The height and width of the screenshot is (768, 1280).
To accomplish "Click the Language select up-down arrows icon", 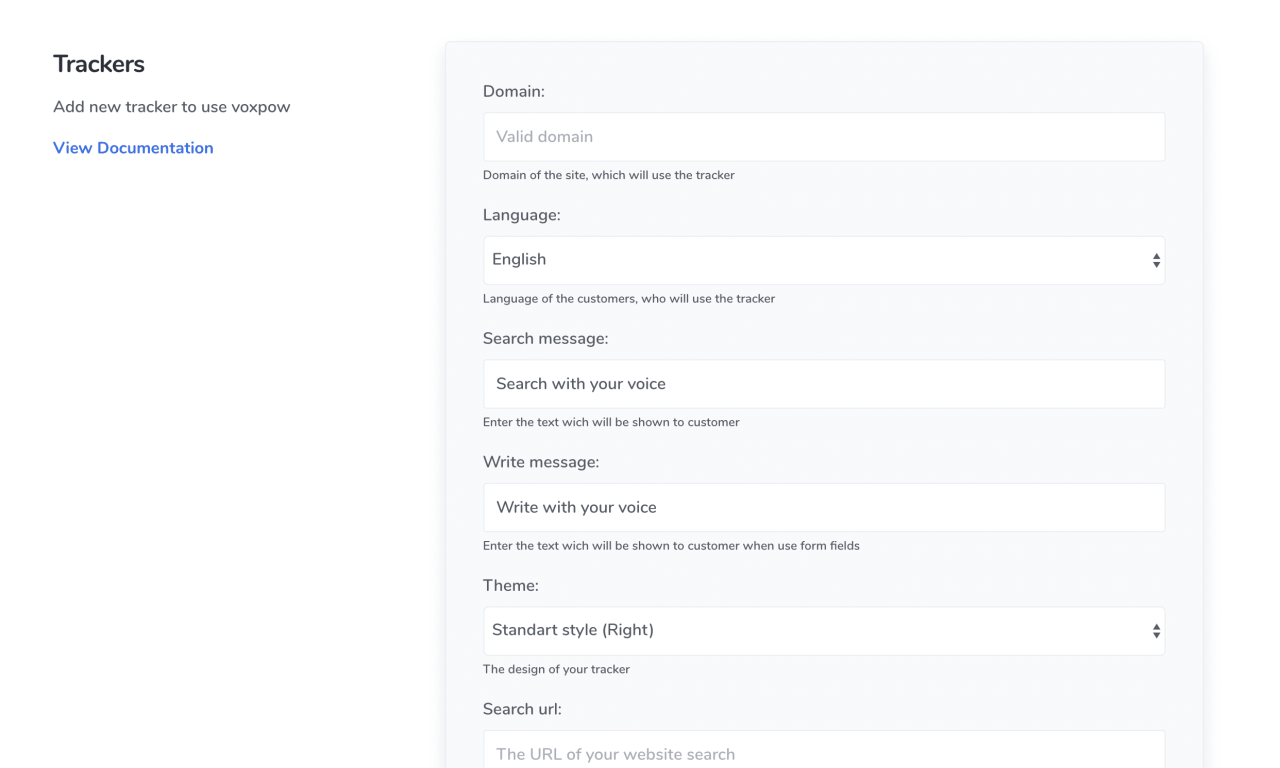I will (1156, 261).
